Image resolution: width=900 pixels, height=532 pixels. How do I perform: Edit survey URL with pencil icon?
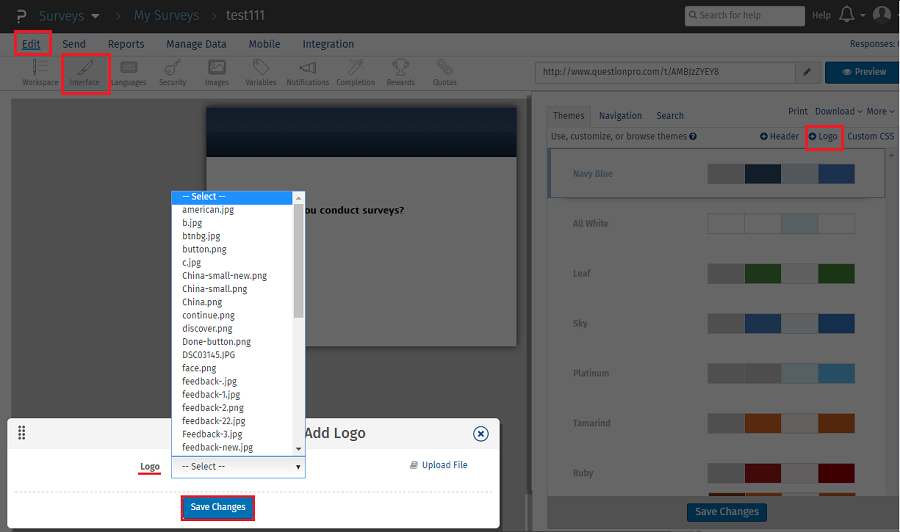tap(807, 72)
